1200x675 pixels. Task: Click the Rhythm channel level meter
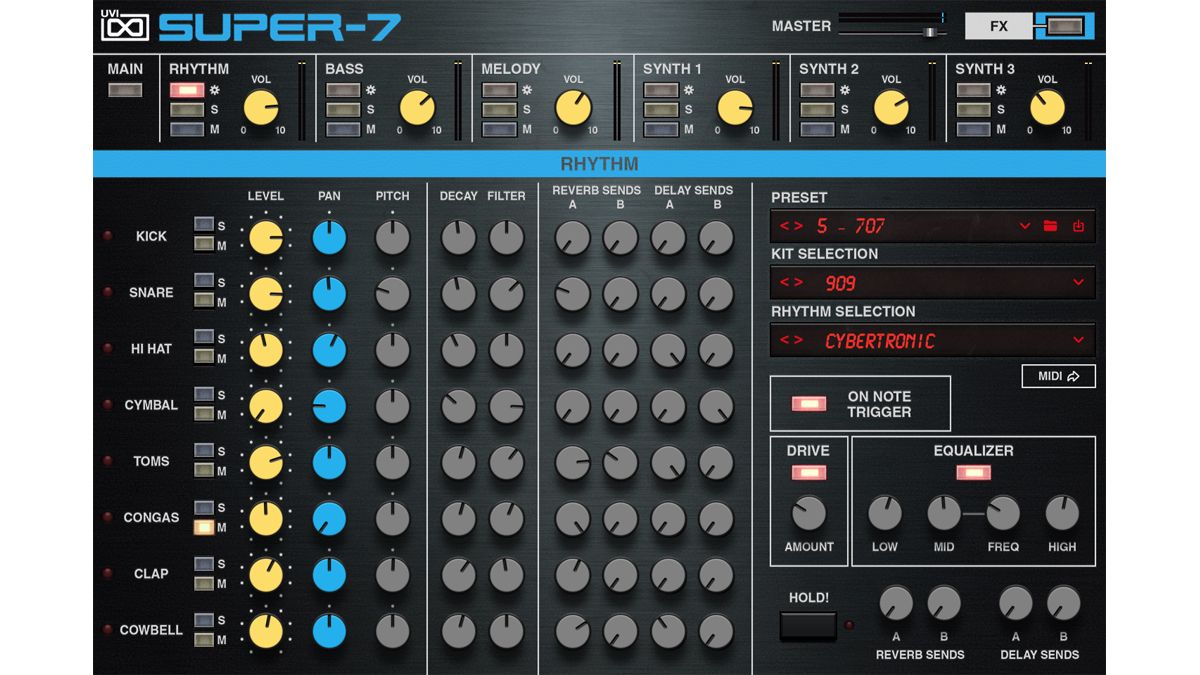302,100
